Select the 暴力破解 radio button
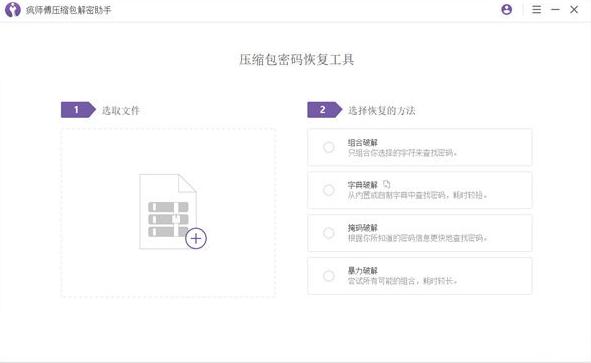The height and width of the screenshot is (363, 591). tap(329, 276)
